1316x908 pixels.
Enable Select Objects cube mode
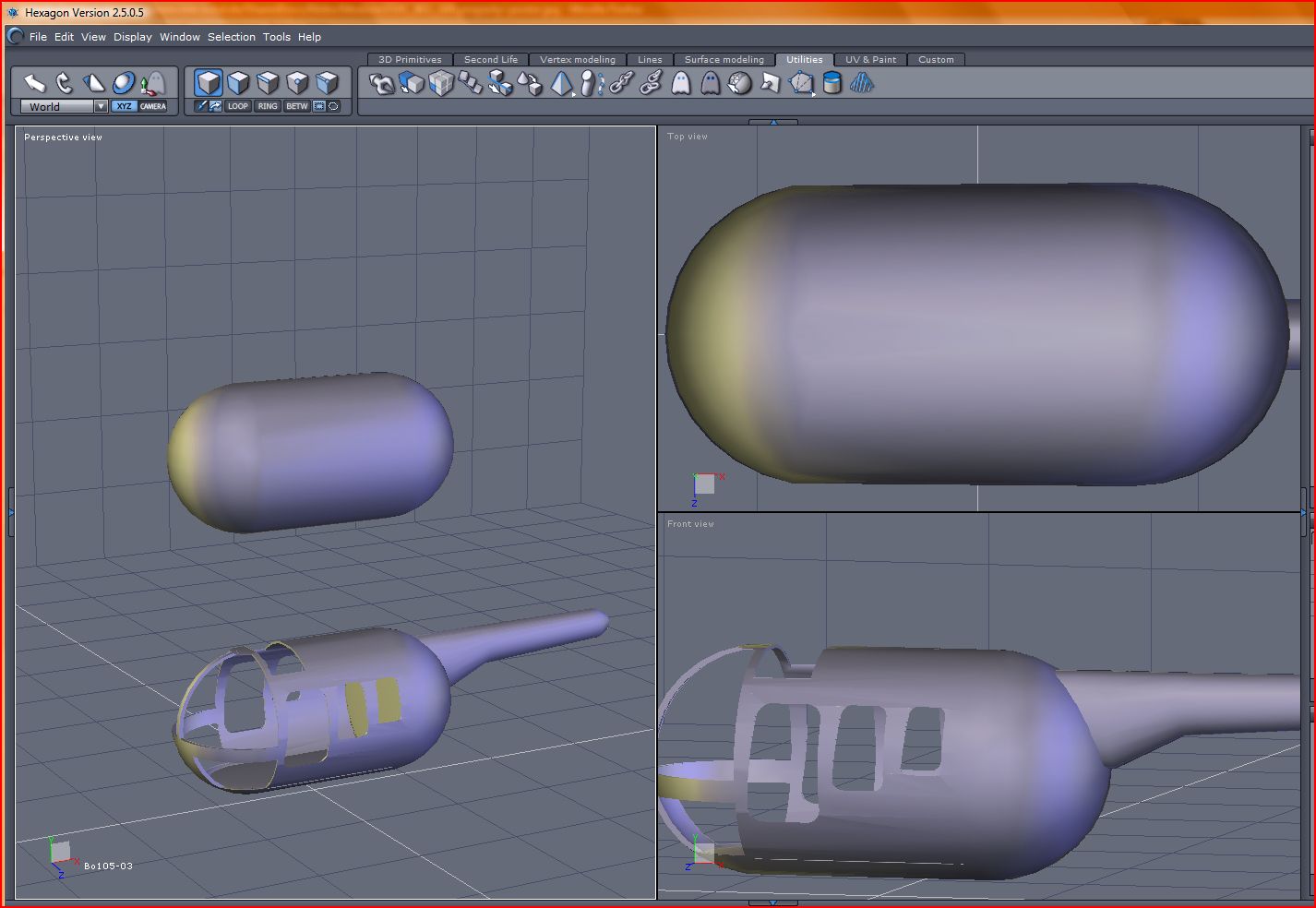pos(209,83)
